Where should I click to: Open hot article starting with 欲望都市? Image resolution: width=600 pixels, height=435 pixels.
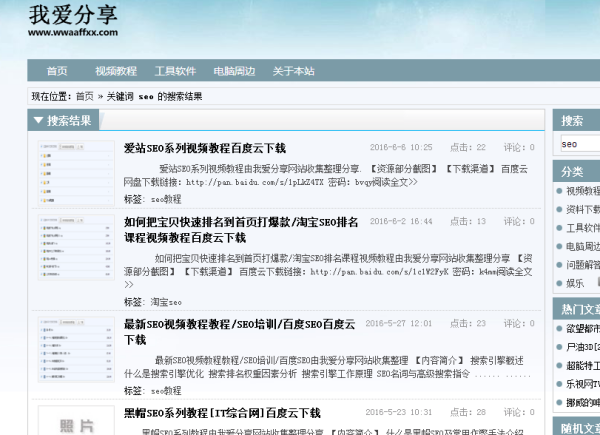coord(583,329)
